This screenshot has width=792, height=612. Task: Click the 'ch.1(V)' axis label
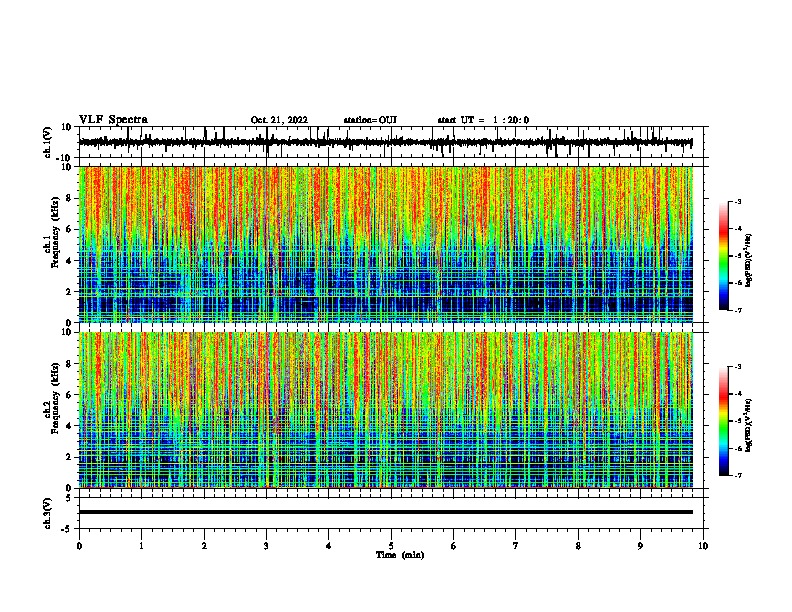pos(48,142)
